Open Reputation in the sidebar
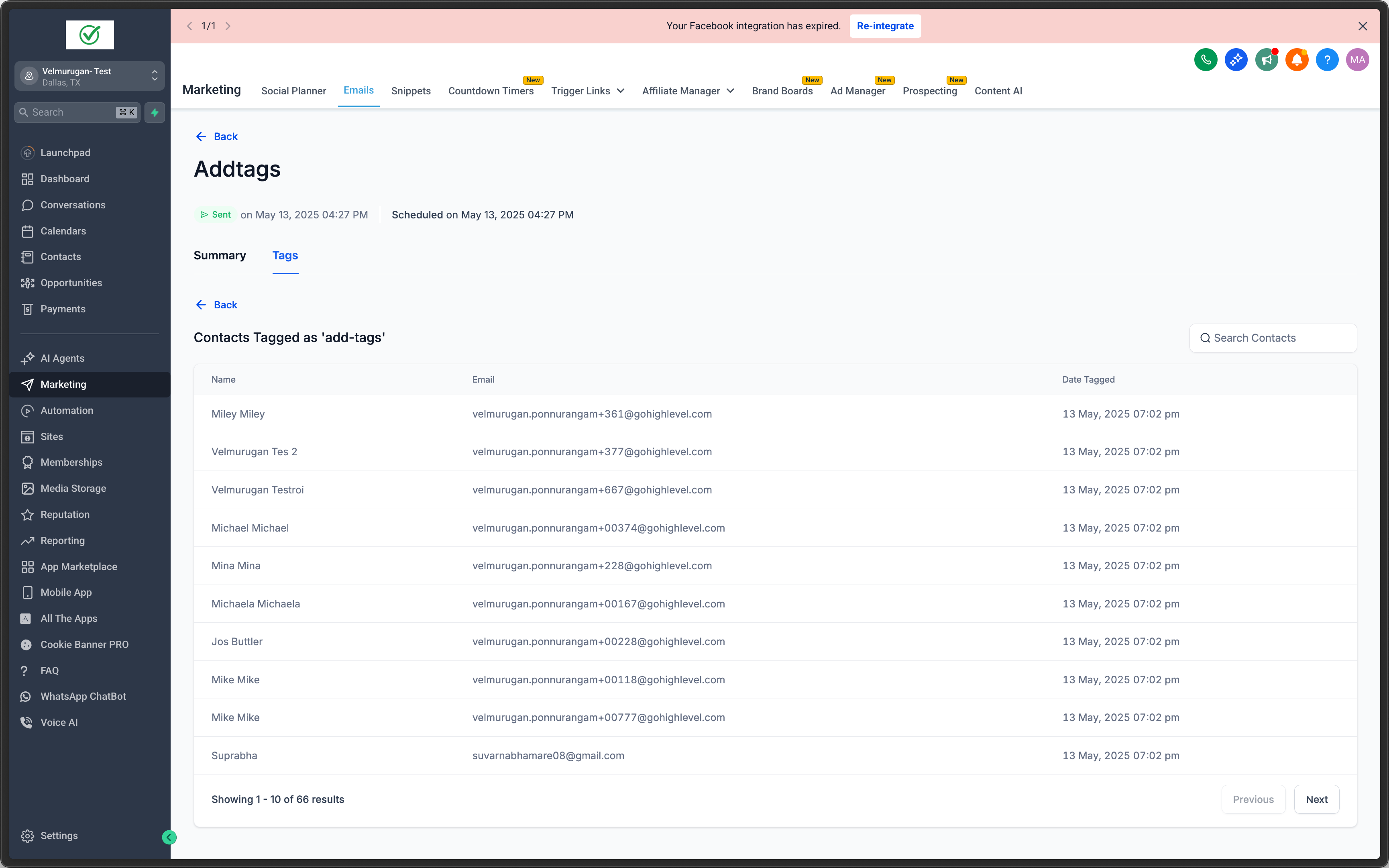This screenshot has width=1389, height=868. point(65,514)
